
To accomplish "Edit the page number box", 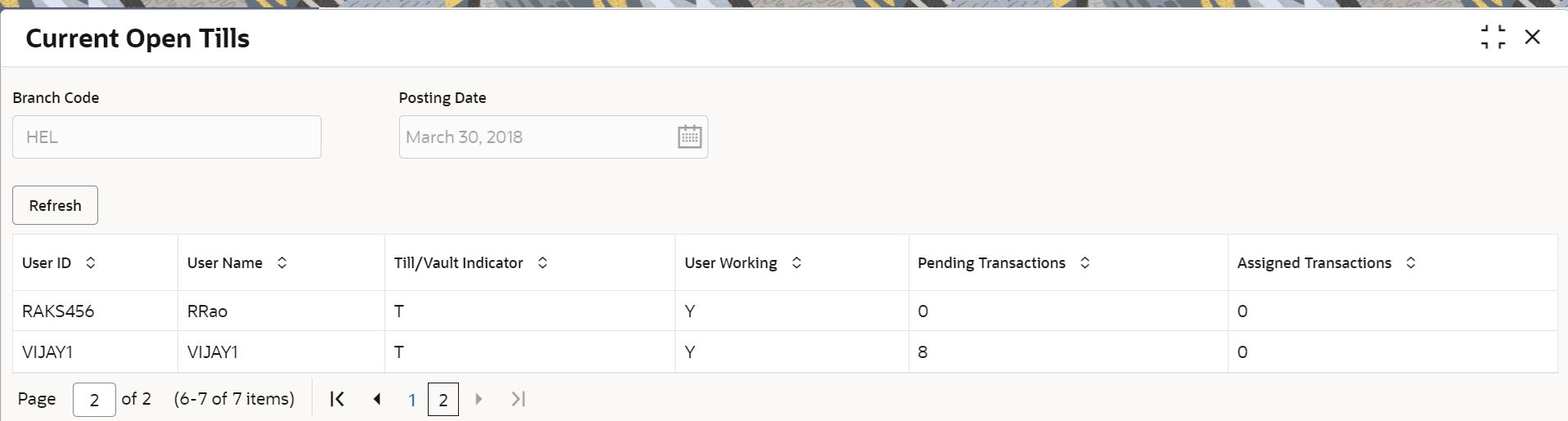I will [x=94, y=400].
